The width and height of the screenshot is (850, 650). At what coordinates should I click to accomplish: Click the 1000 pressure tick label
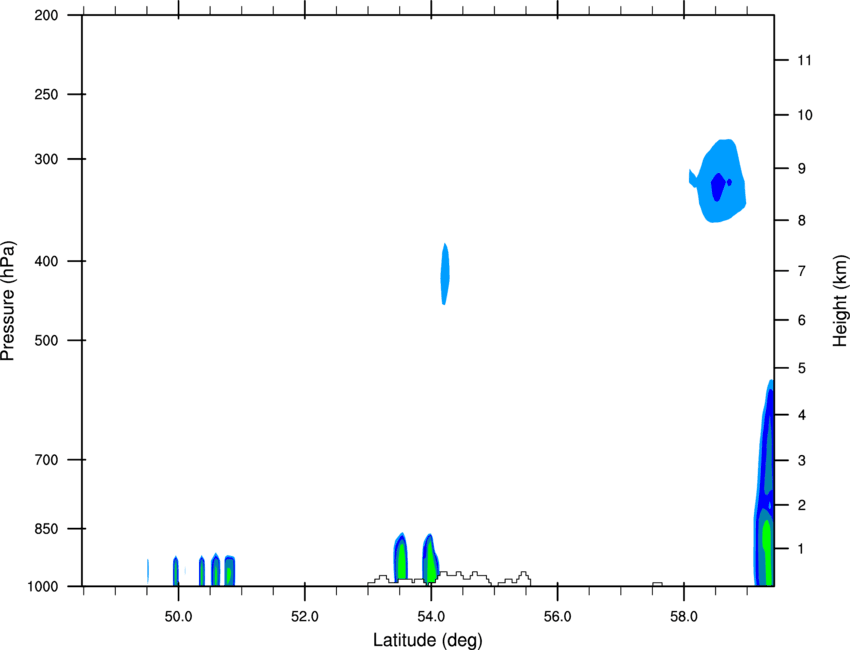[x=42, y=587]
